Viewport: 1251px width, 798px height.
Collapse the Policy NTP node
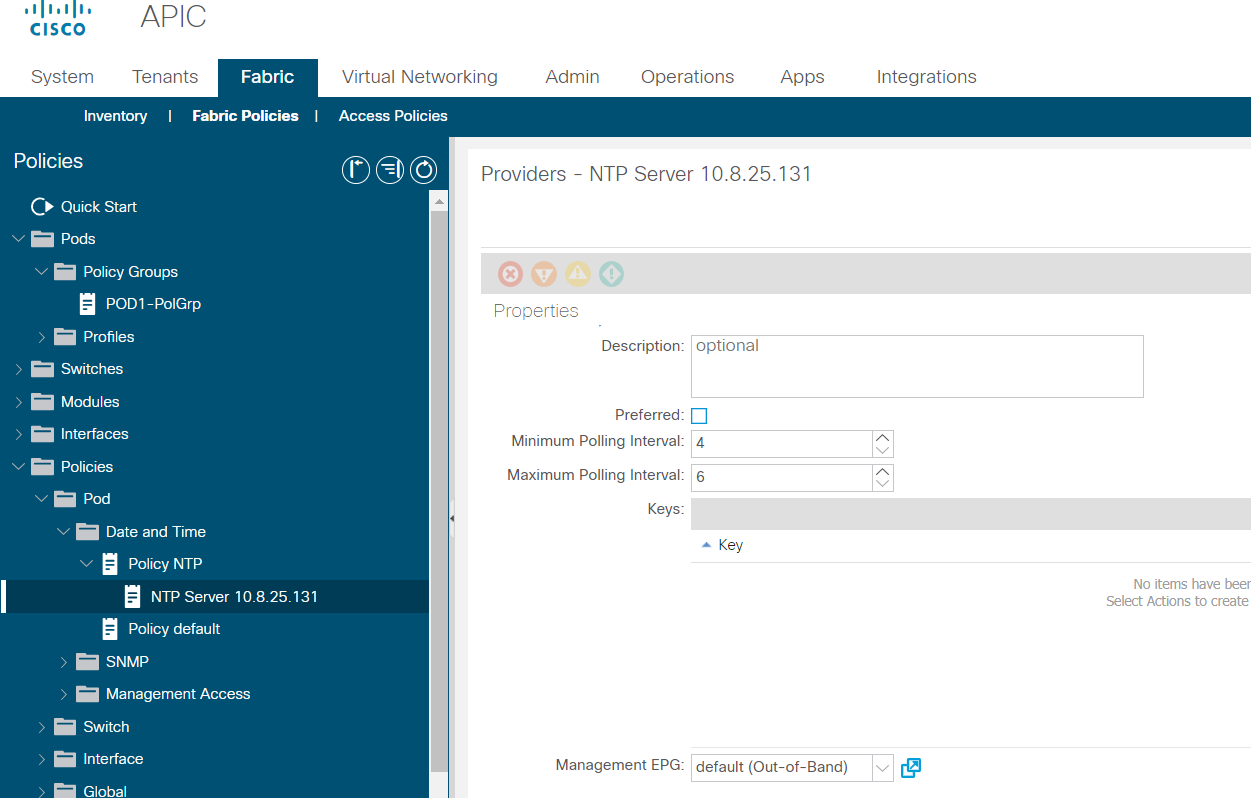(x=86, y=564)
